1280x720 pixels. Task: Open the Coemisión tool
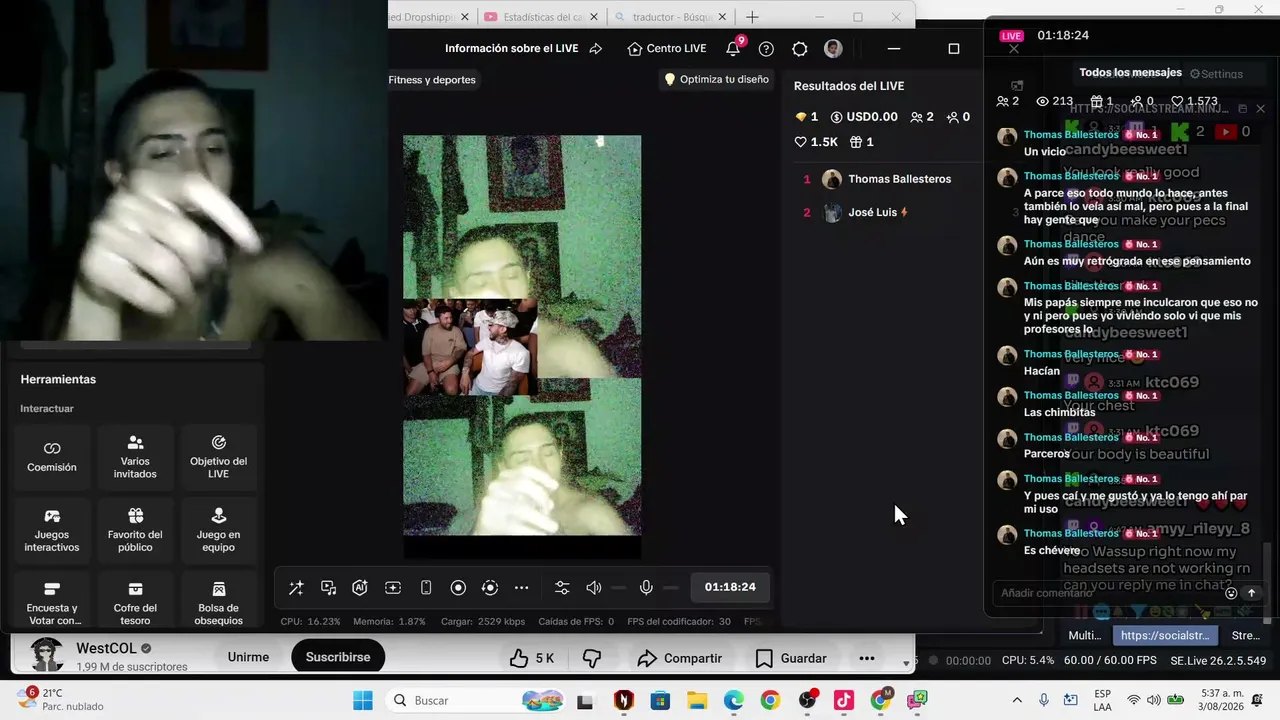point(52,457)
